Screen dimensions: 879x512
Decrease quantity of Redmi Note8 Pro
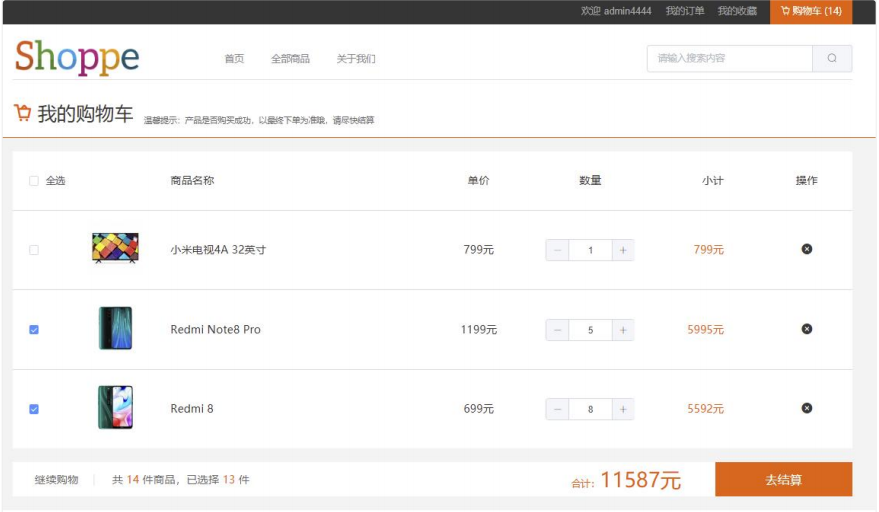point(557,330)
